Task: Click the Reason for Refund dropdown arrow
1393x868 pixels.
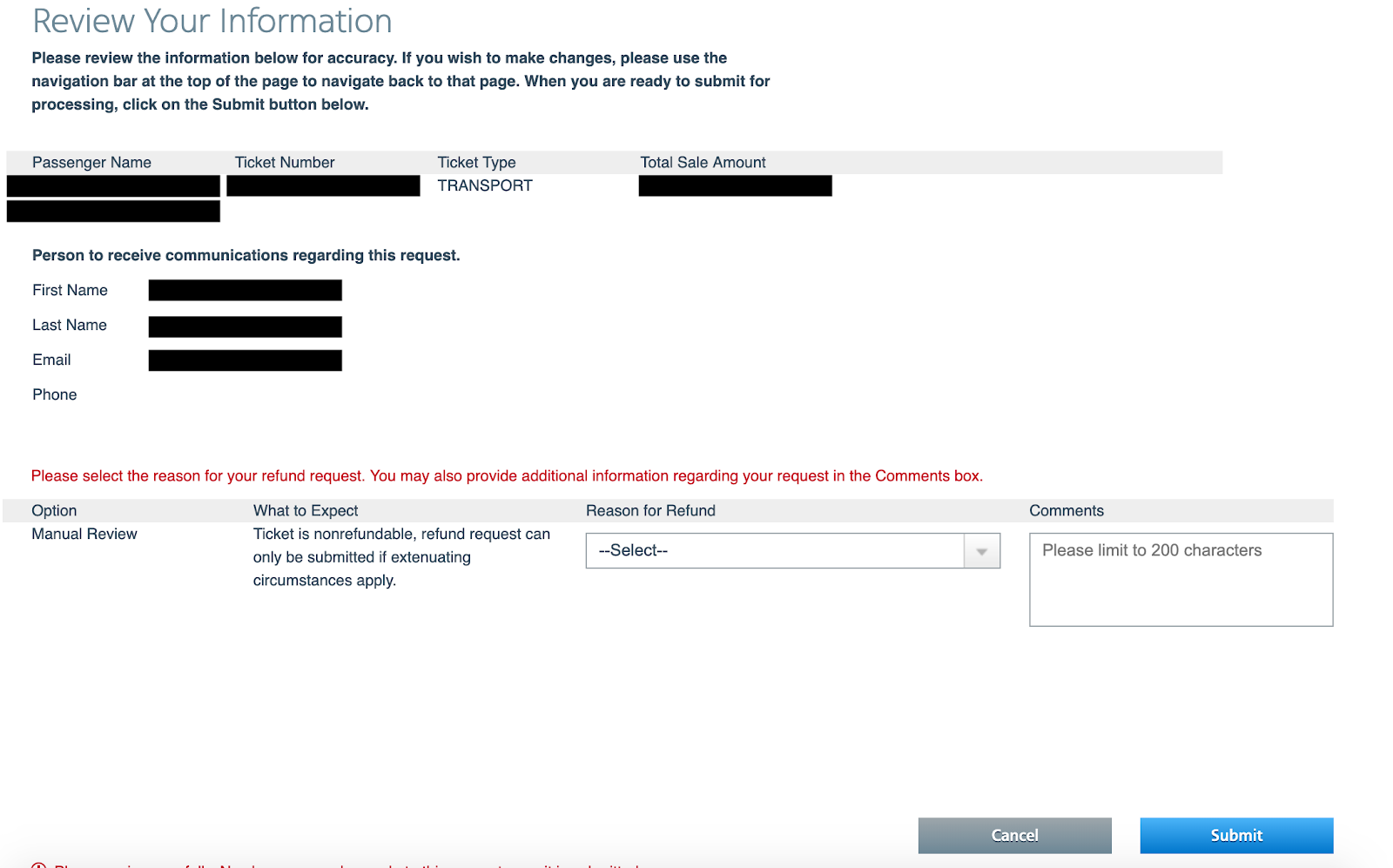Action: point(981,551)
